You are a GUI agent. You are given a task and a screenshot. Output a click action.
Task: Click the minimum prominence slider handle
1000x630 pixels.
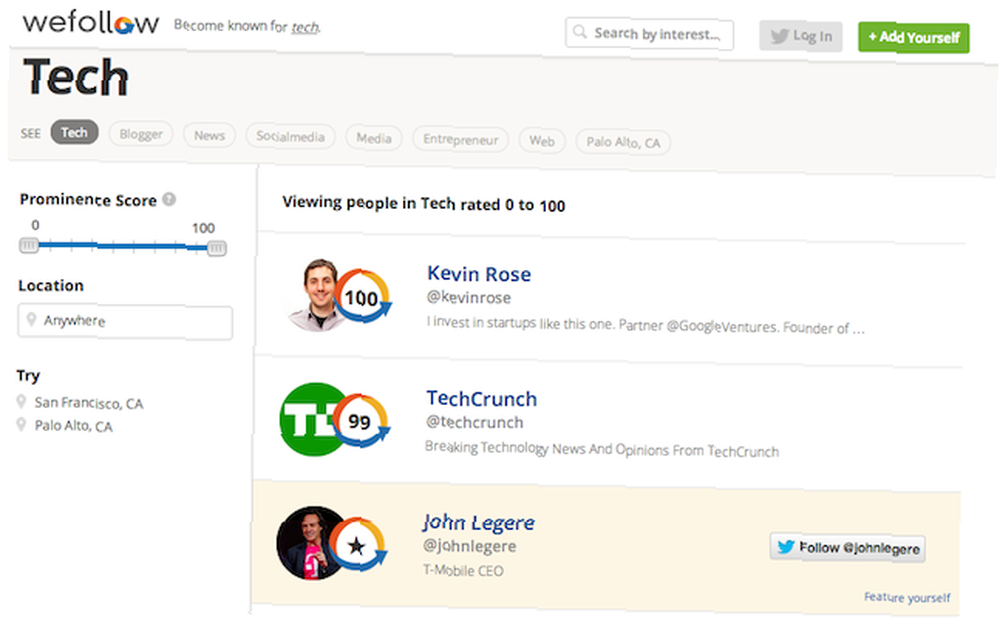click(29, 245)
